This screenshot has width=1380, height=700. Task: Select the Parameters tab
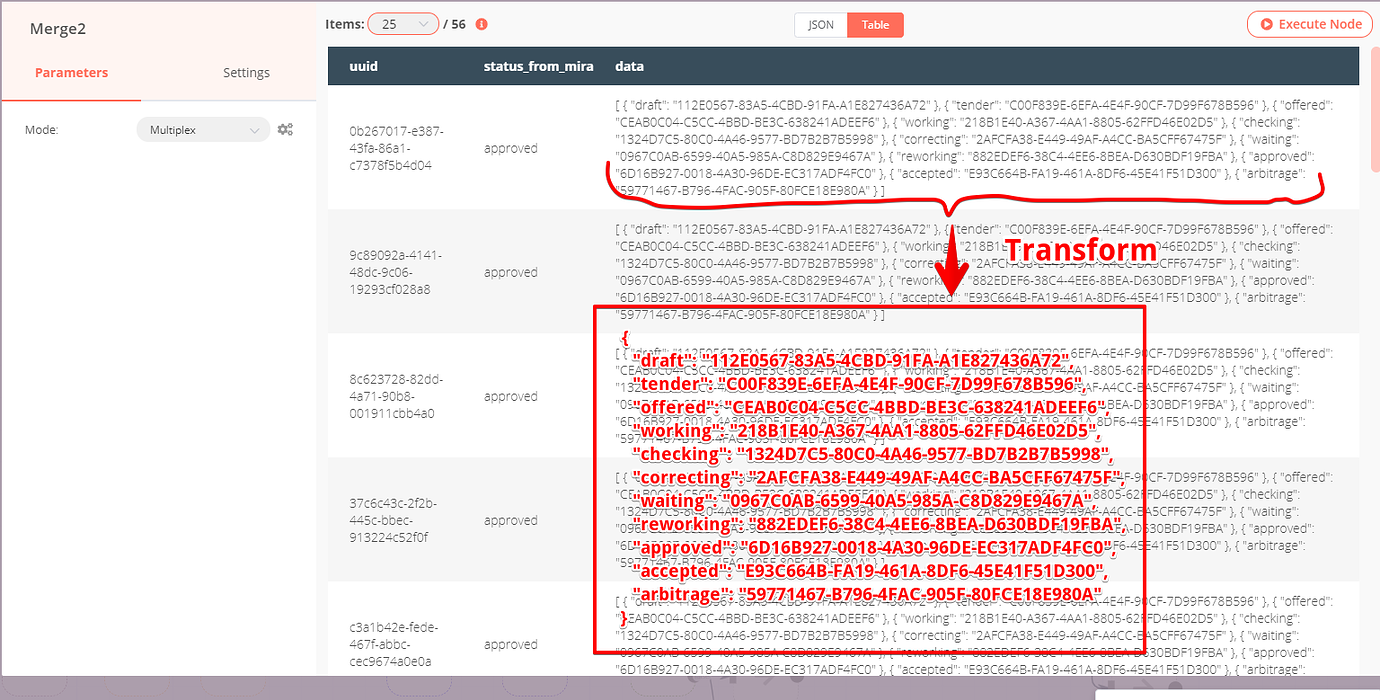pos(71,72)
